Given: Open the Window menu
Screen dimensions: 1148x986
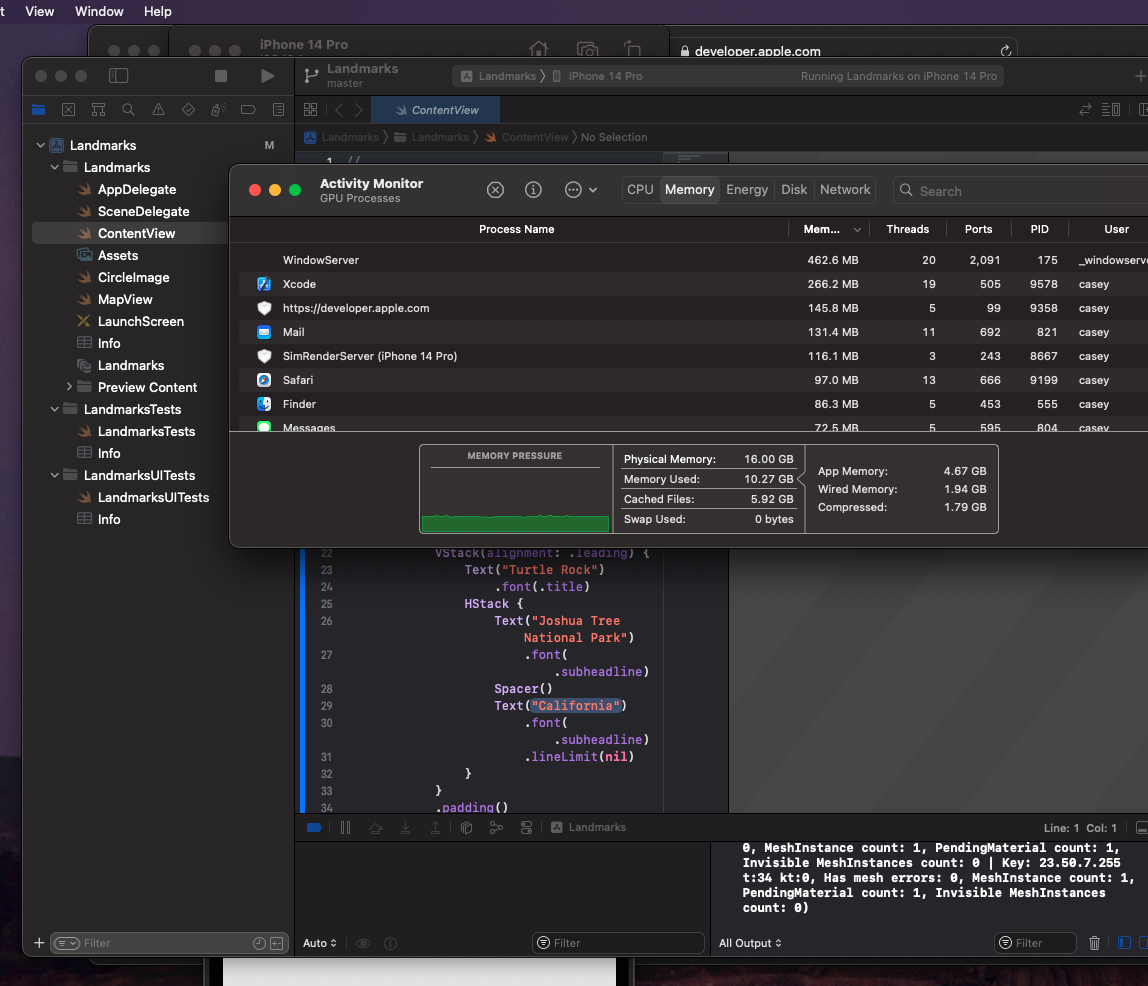Looking at the screenshot, I should pos(99,12).
